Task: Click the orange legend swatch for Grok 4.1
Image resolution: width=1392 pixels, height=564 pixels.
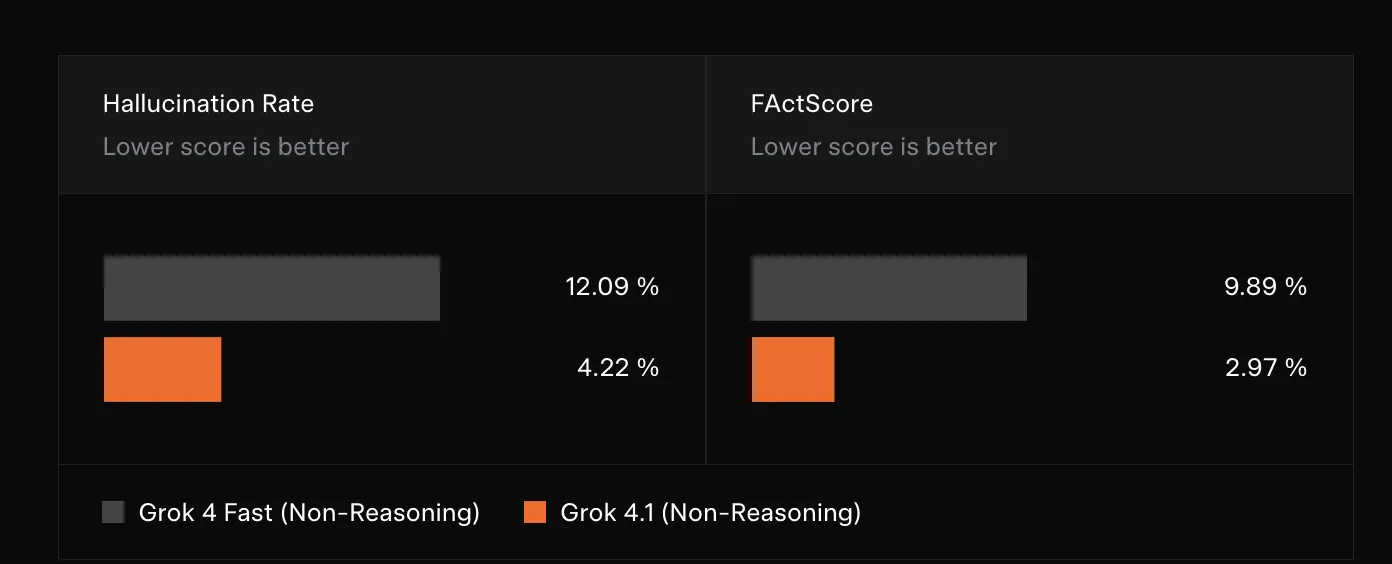Action: (535, 513)
